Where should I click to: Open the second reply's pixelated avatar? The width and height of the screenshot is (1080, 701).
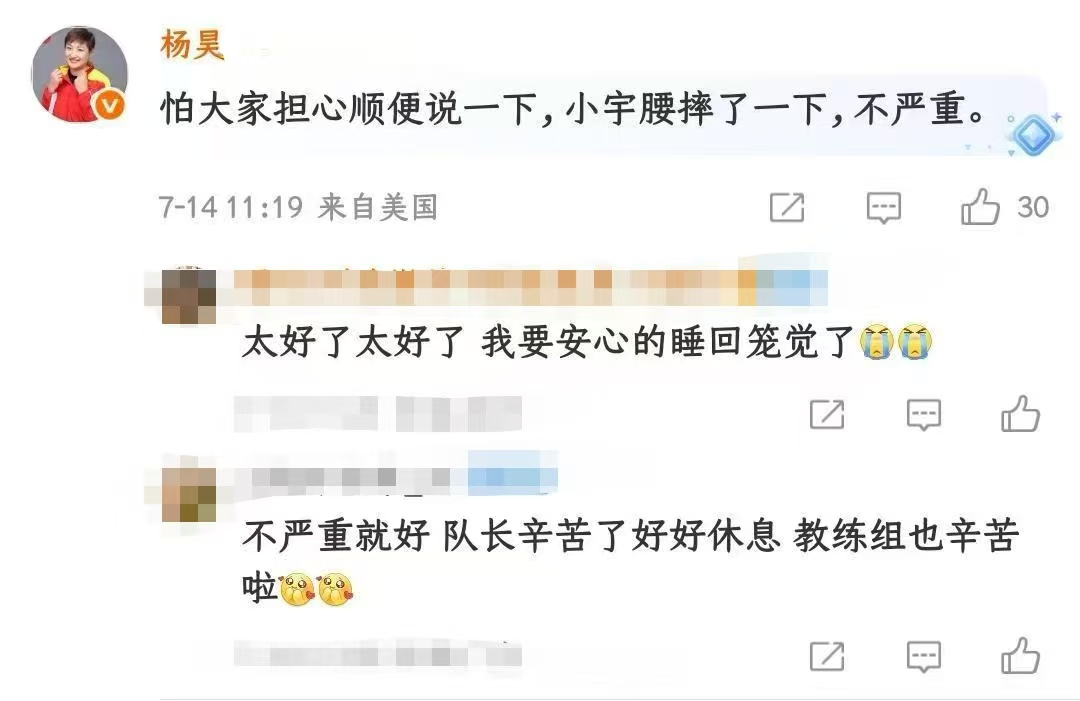click(188, 494)
